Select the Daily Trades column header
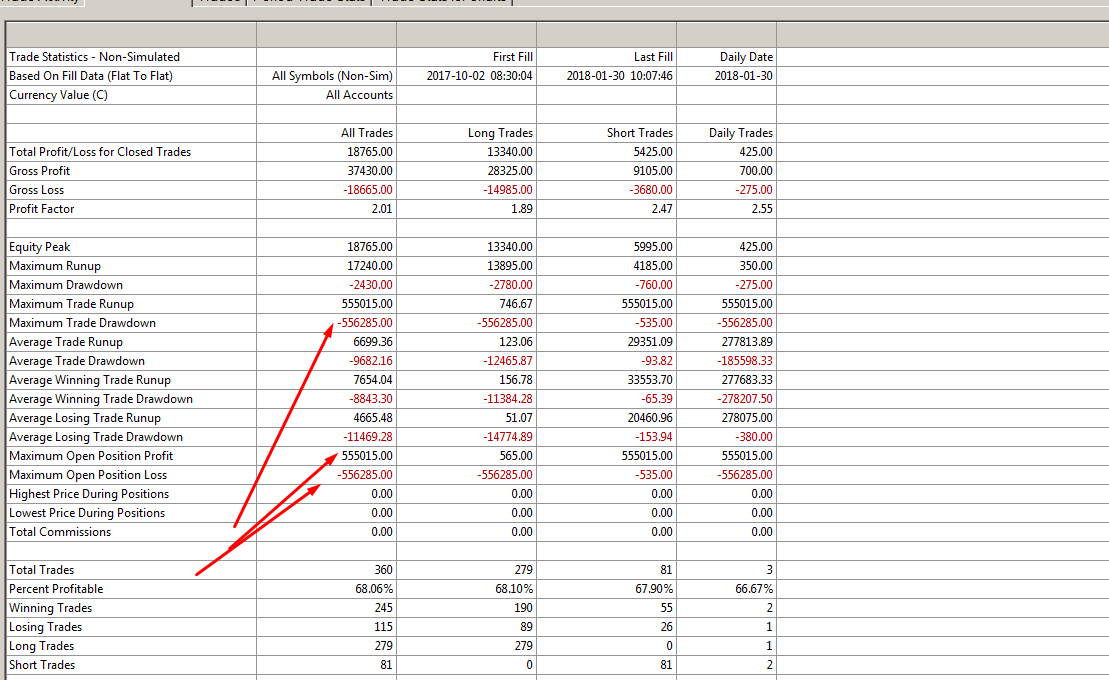The image size is (1109, 680). (740, 133)
